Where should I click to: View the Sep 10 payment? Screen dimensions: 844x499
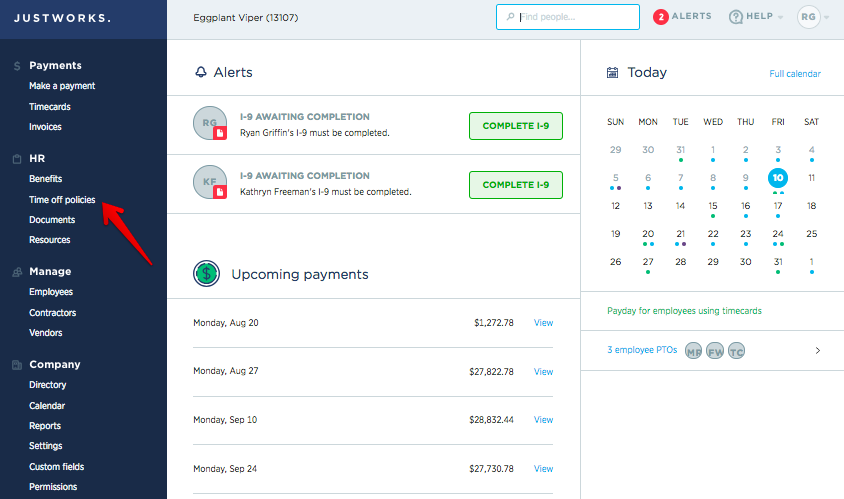(543, 420)
